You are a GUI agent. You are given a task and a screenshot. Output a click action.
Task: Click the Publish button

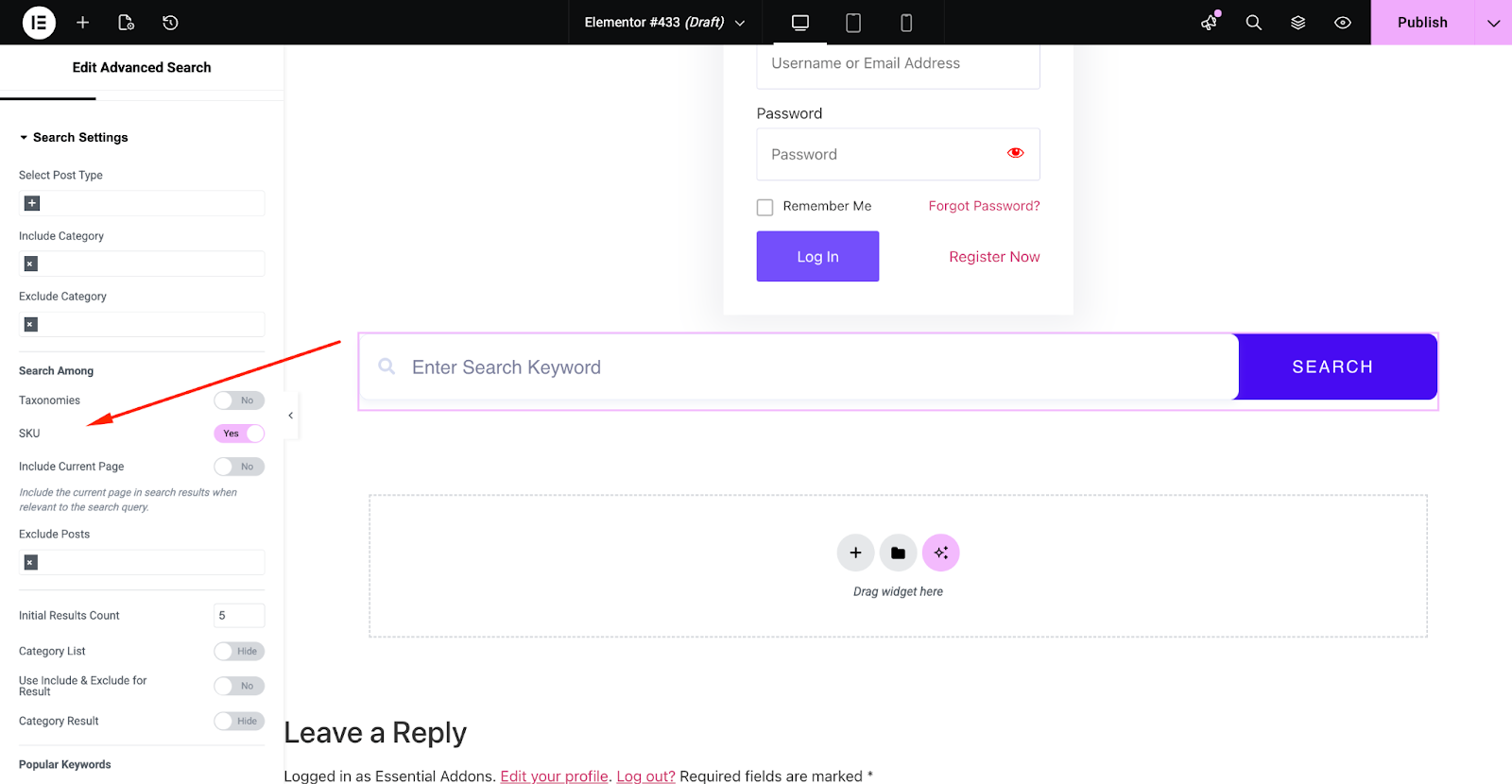(x=1422, y=23)
